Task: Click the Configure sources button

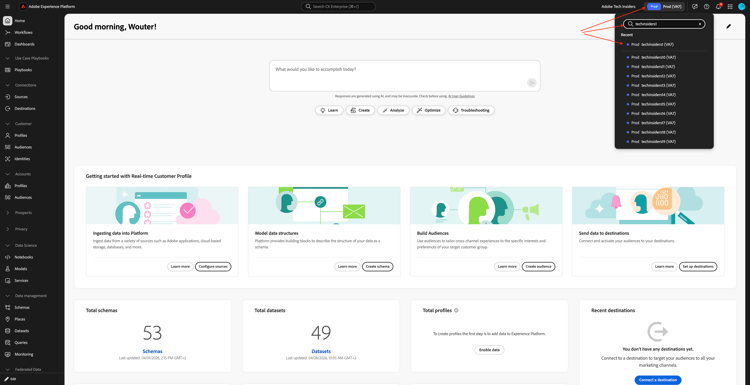Action: (x=213, y=266)
